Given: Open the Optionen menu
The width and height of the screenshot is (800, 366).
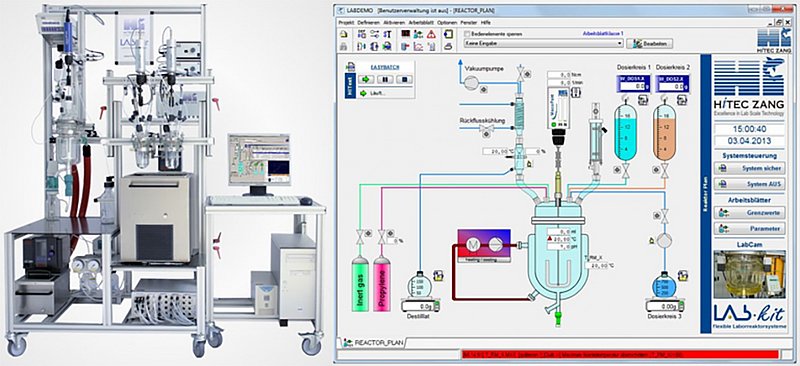Looking at the screenshot, I should (446, 22).
